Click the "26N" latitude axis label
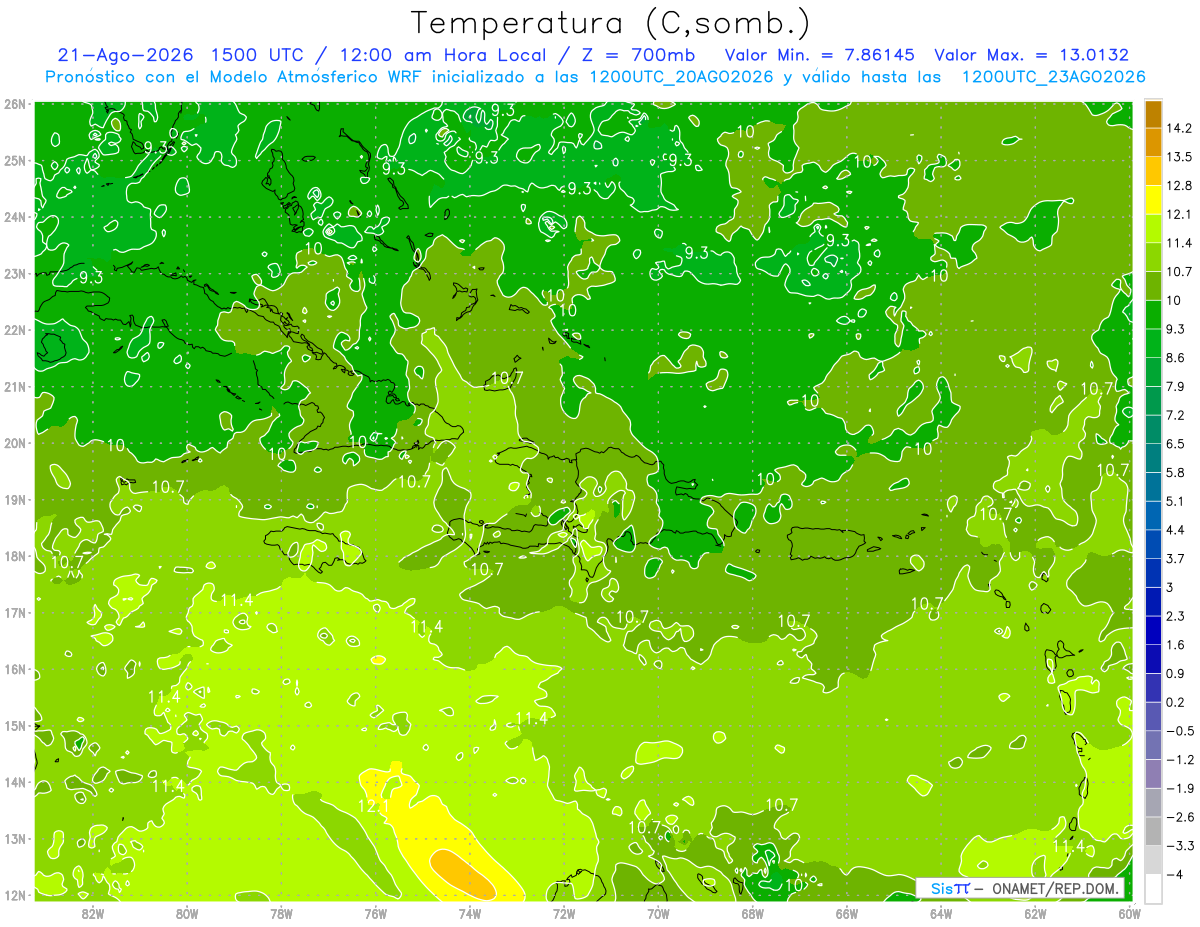 click(14, 104)
